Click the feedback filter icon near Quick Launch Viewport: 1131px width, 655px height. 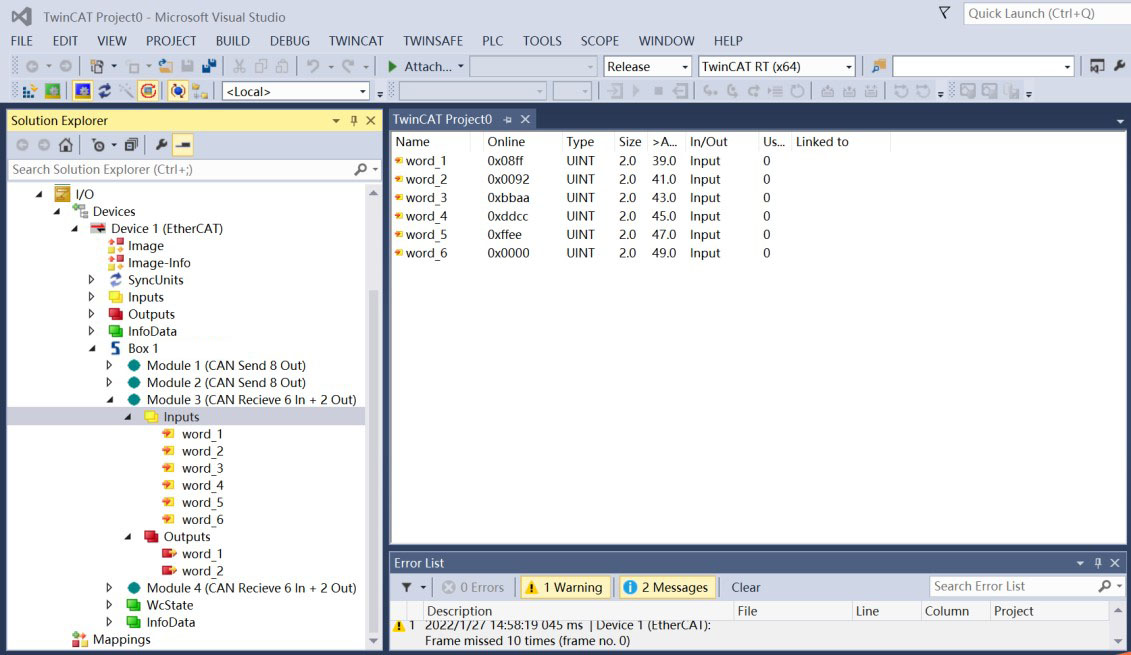[944, 13]
